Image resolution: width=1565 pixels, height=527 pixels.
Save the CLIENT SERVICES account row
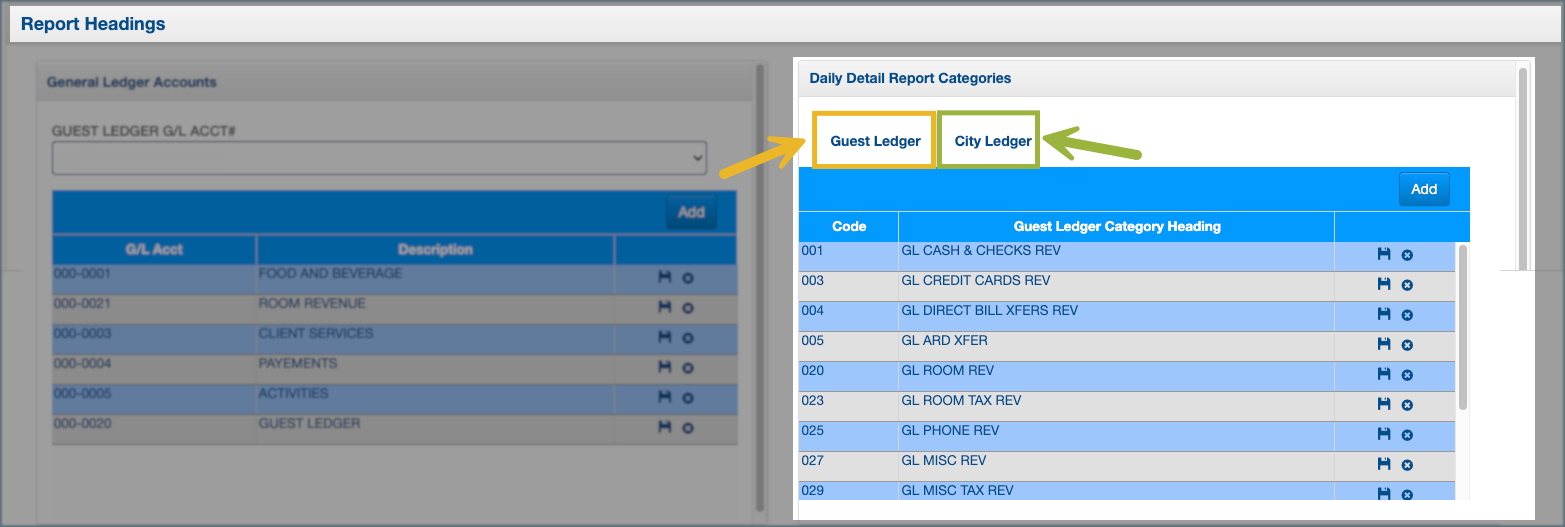664,338
